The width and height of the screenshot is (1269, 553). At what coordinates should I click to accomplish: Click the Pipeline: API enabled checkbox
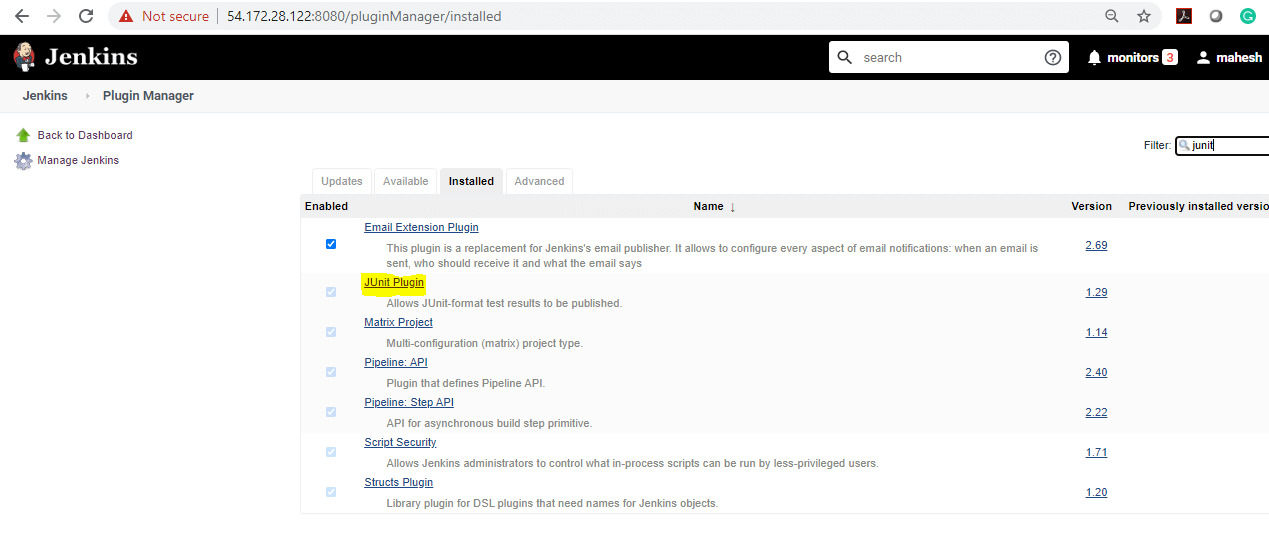331,372
